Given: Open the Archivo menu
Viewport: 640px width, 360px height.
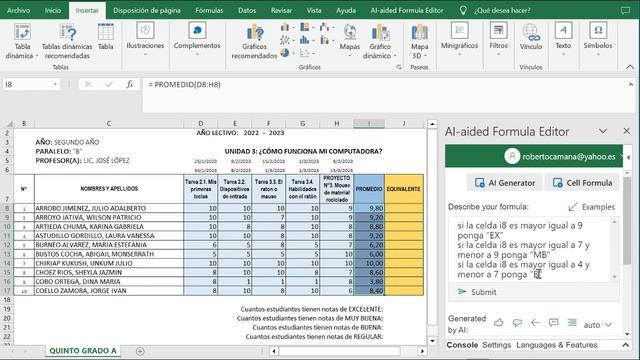Looking at the screenshot, I should [x=18, y=10].
